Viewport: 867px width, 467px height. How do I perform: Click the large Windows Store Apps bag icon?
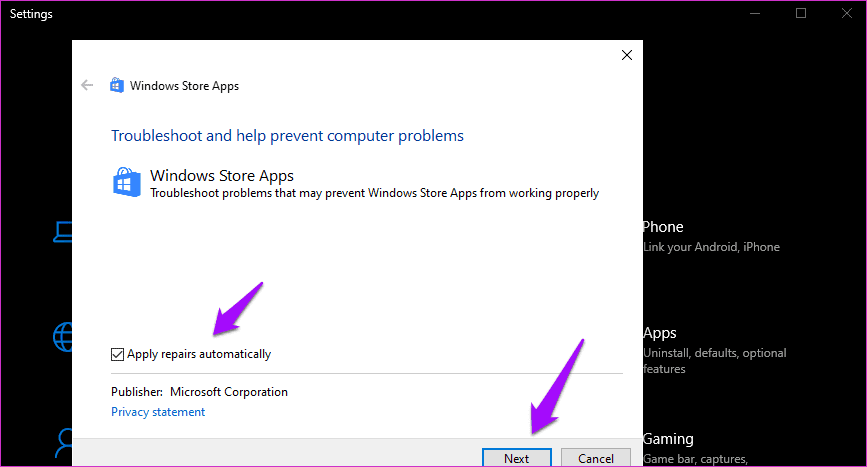pos(127,182)
